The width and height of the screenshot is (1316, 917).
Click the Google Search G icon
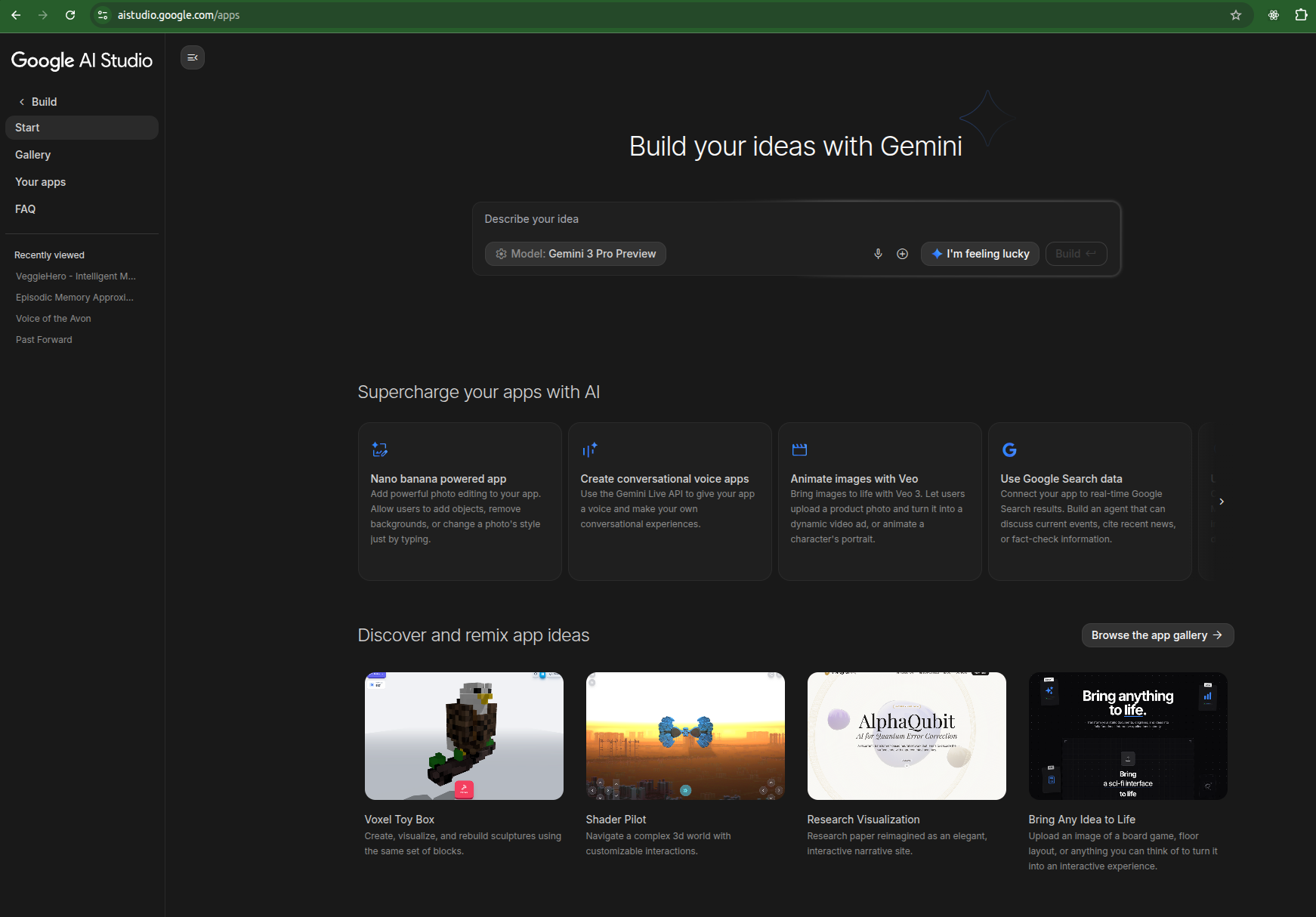coord(1009,449)
